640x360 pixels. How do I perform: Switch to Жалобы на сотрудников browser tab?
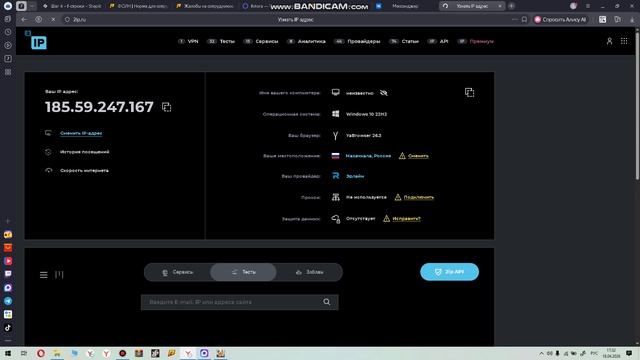(x=204, y=6)
